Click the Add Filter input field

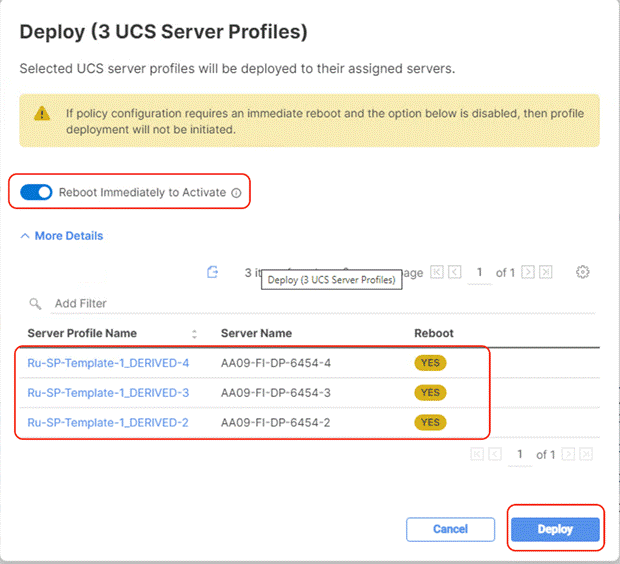click(x=300, y=303)
